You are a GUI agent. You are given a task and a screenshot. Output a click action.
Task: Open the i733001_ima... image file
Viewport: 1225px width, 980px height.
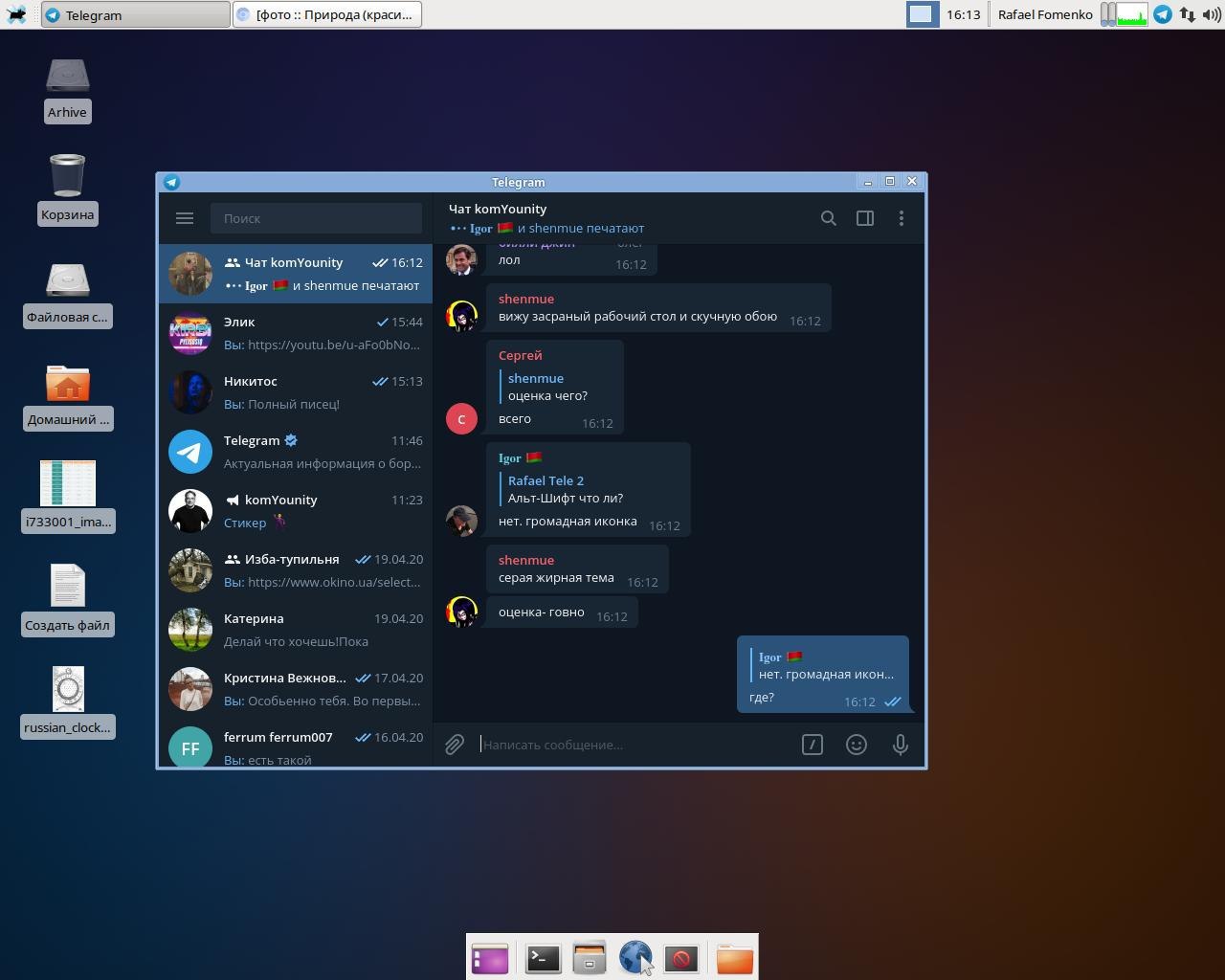[x=68, y=496]
